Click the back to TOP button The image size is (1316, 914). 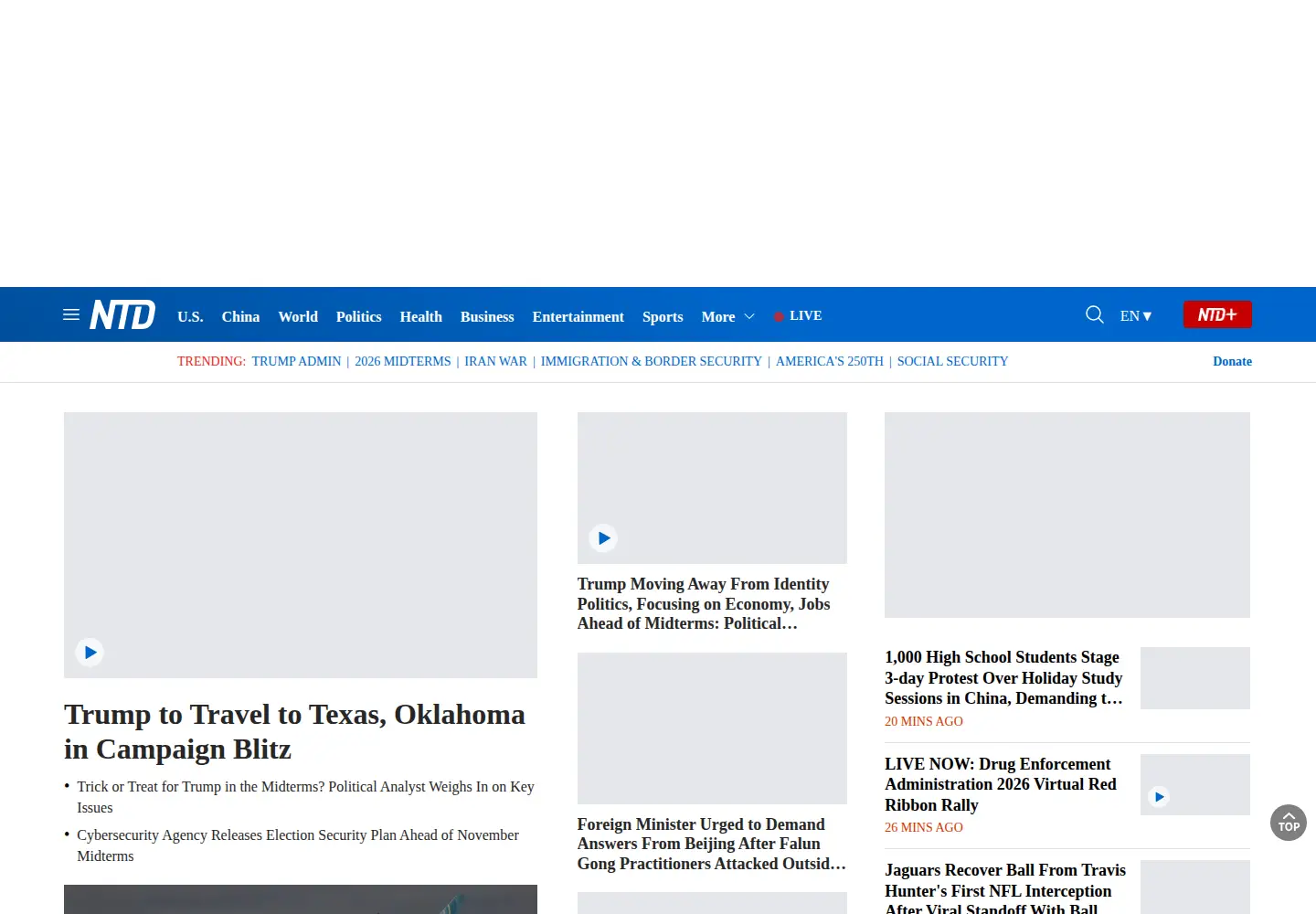pos(1289,823)
